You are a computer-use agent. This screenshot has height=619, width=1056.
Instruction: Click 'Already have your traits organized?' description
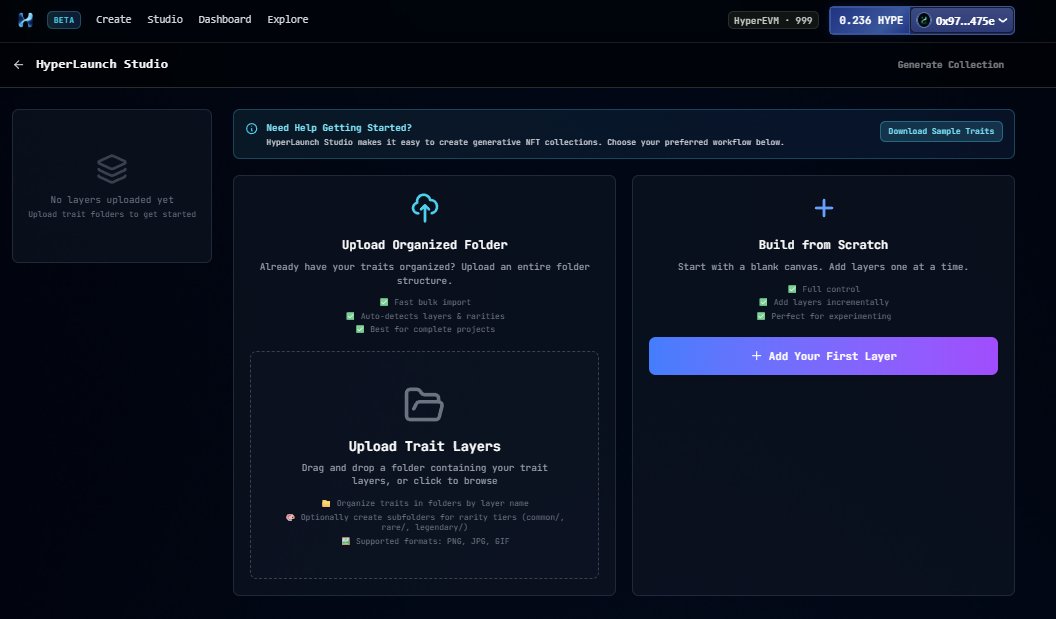pyautogui.click(x=424, y=273)
